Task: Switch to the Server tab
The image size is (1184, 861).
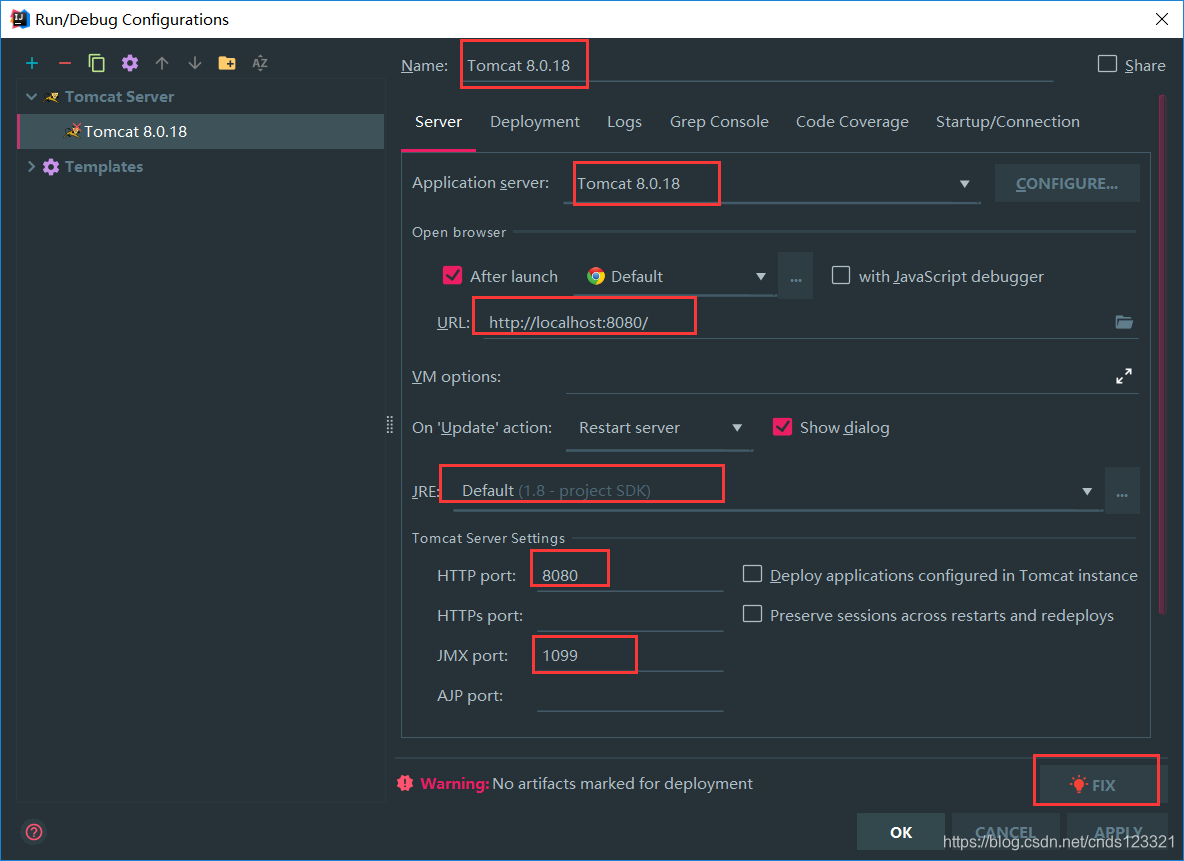Action: 438,122
